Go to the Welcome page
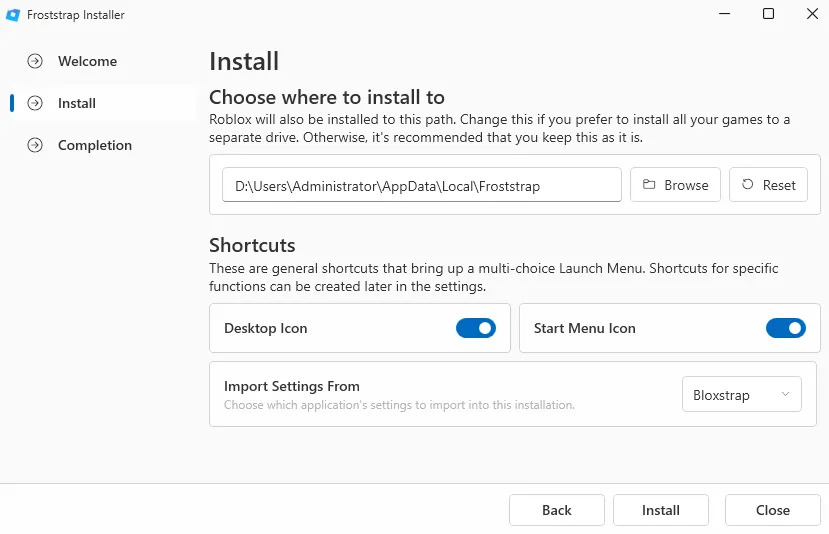The width and height of the screenshot is (829, 534). coord(103,61)
